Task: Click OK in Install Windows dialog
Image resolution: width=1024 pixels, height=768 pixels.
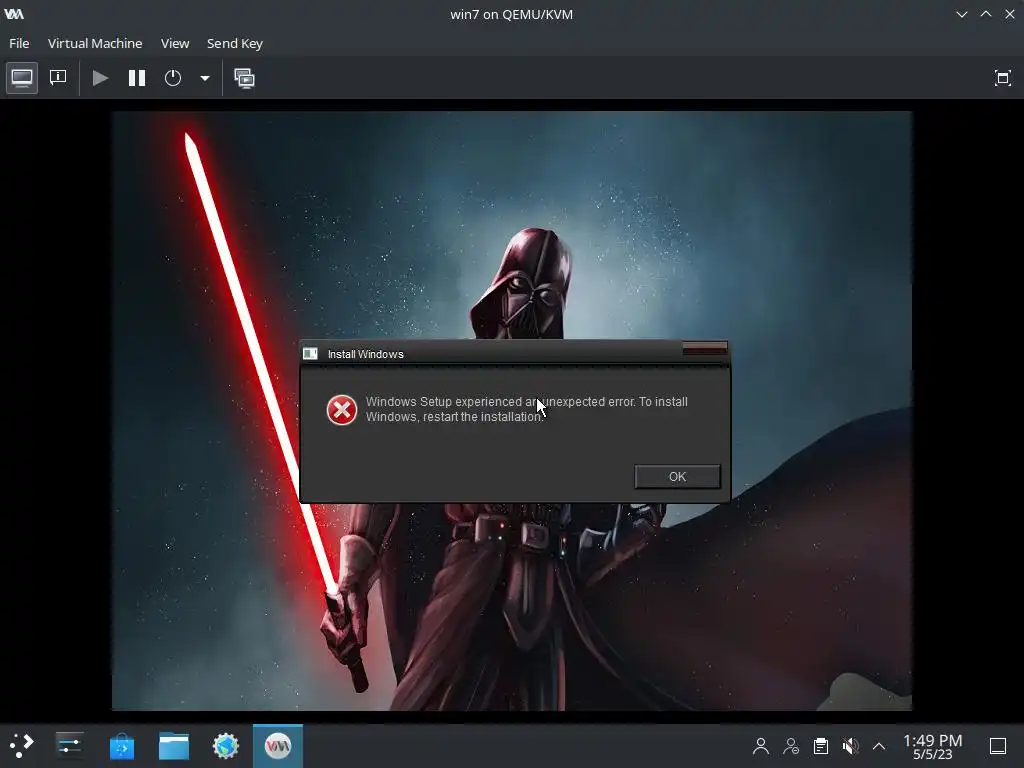Action: [x=677, y=477]
